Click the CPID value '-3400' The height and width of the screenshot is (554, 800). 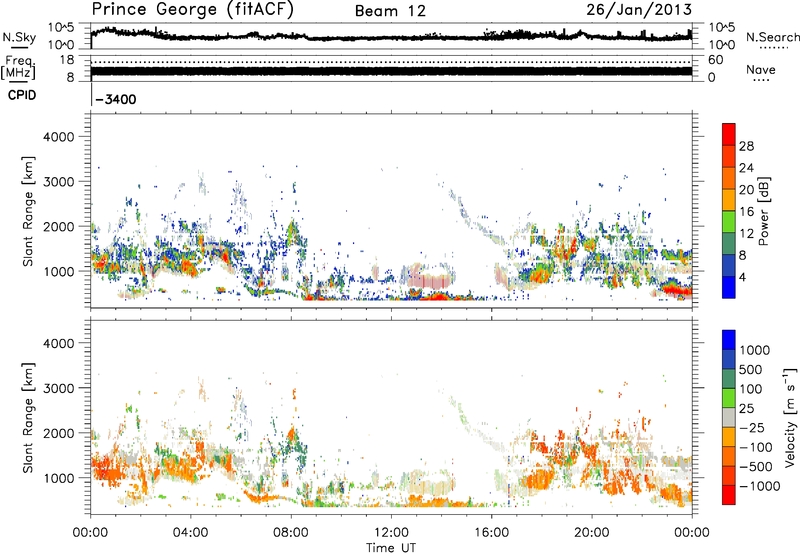(116, 99)
